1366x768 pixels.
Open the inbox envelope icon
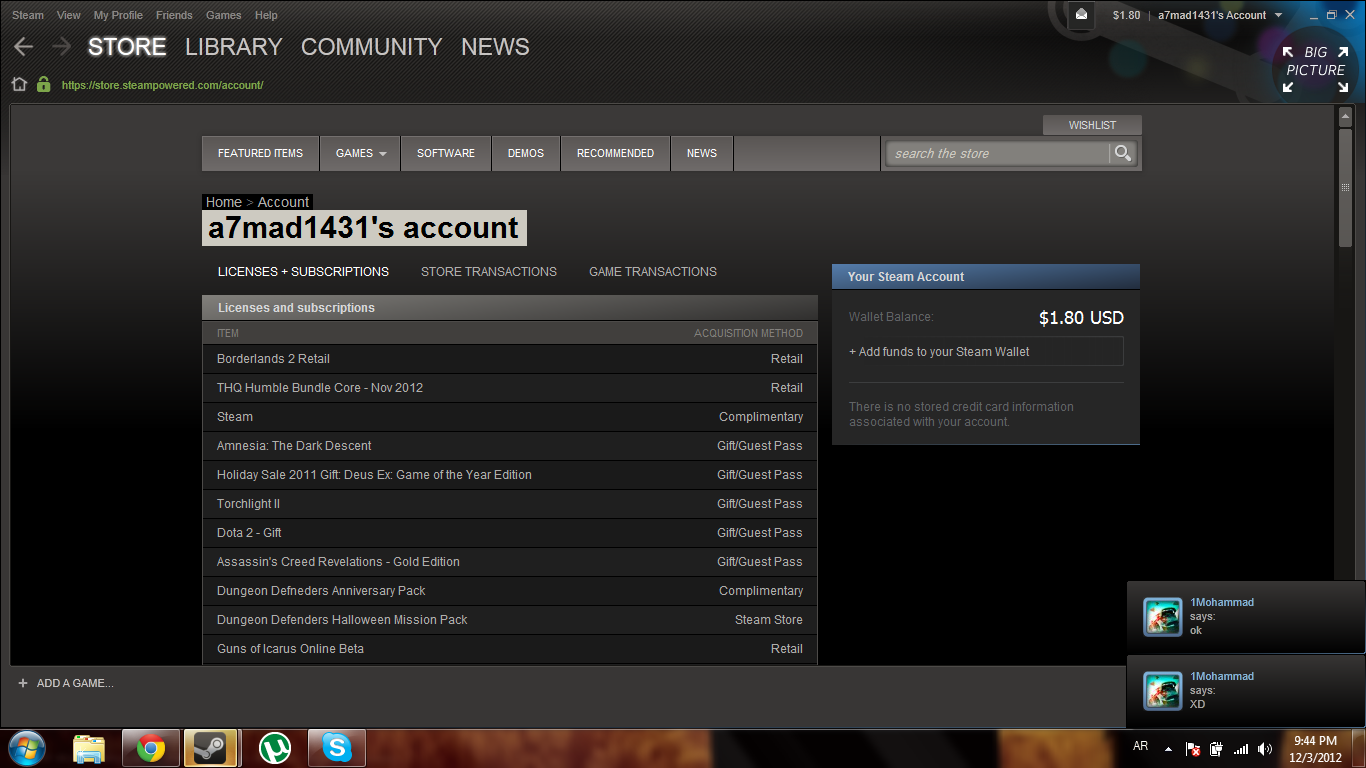1081,14
